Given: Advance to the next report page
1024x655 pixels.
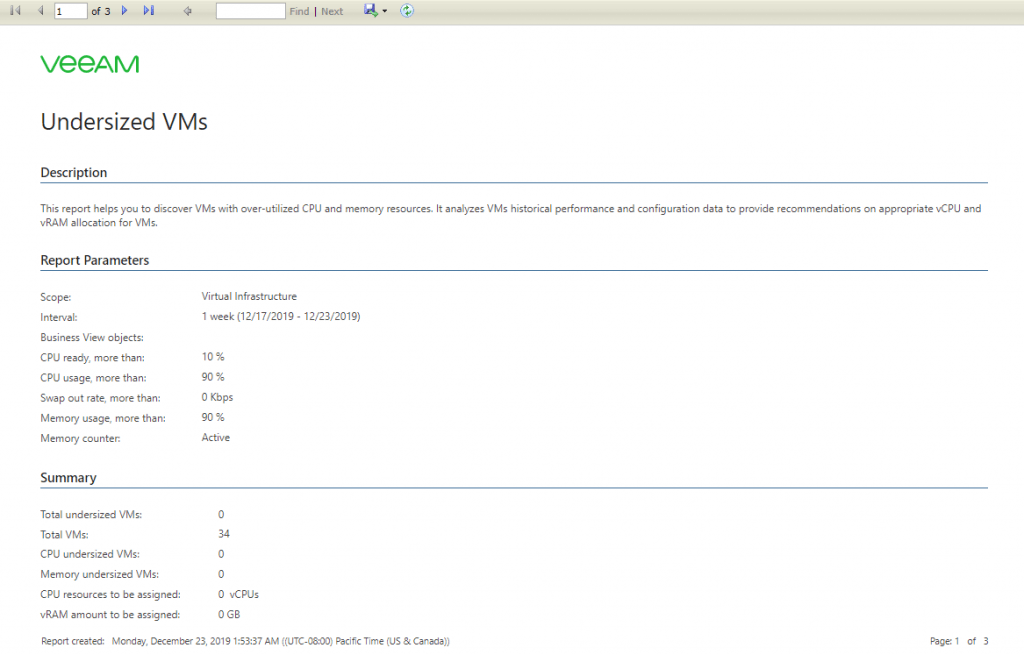Looking at the screenshot, I should (124, 10).
